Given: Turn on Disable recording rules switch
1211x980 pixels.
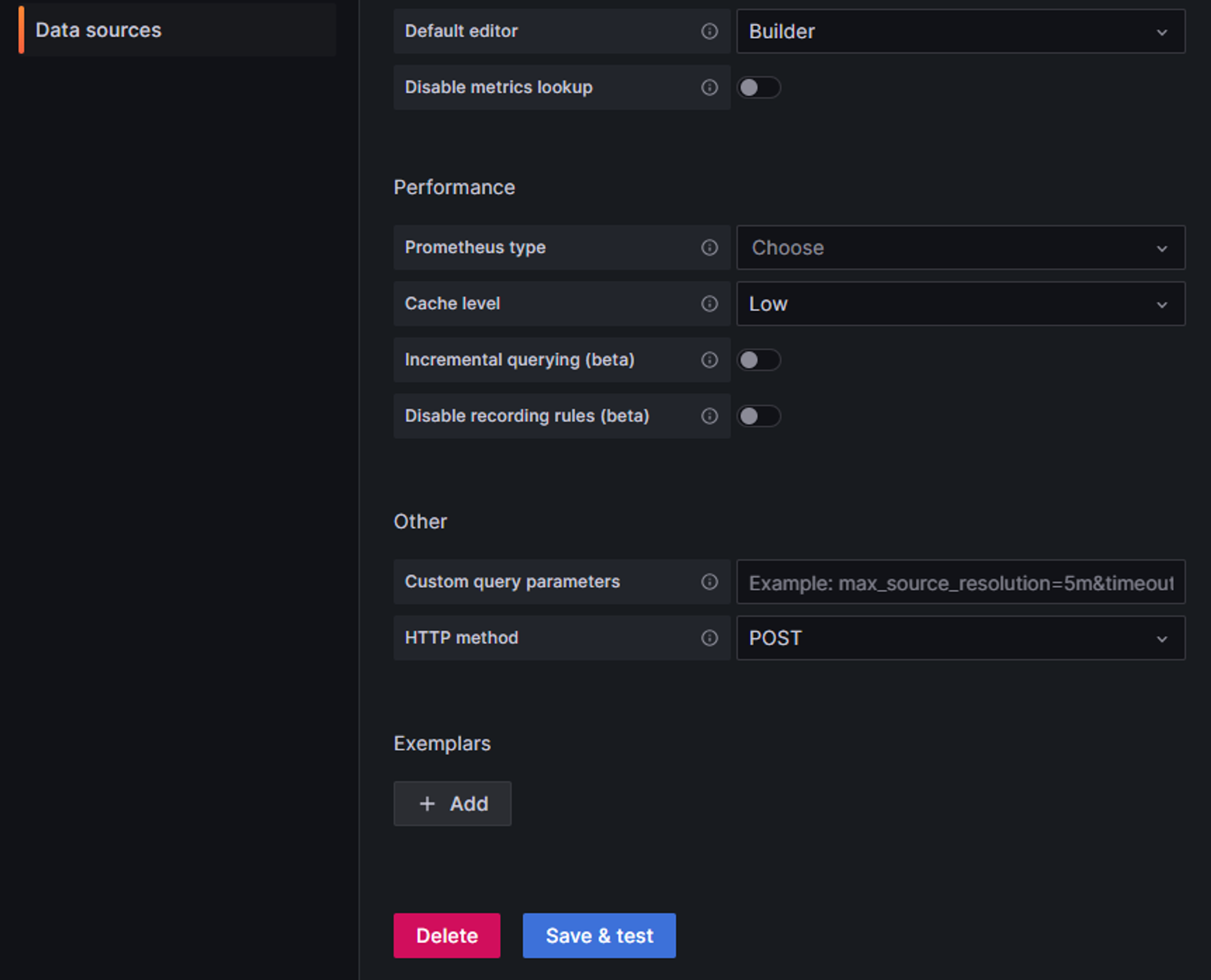Looking at the screenshot, I should [758, 416].
